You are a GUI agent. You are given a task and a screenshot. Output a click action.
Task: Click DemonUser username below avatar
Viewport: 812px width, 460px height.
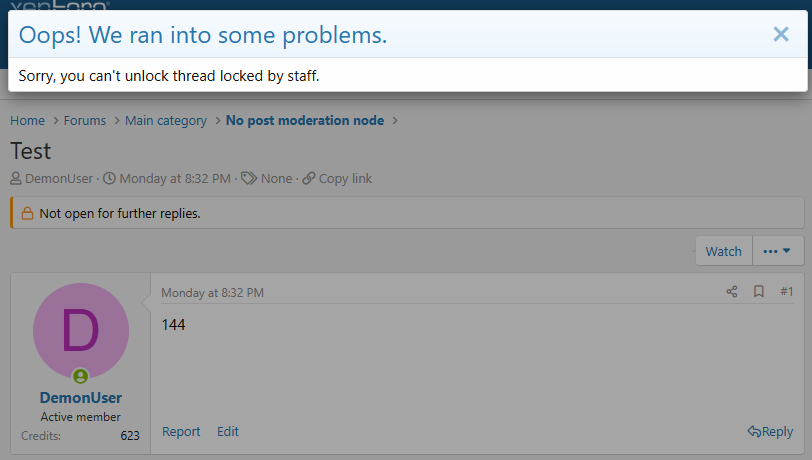click(x=81, y=398)
